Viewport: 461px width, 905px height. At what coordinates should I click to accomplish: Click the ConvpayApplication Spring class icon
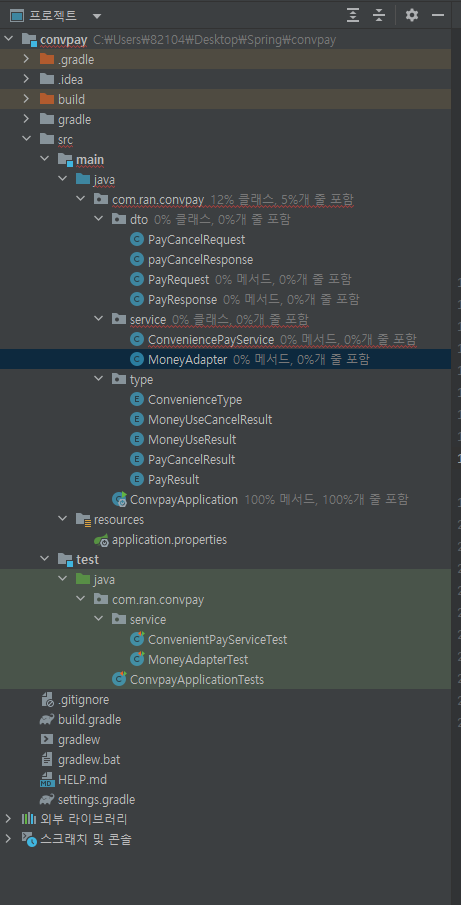pyautogui.click(x=119, y=499)
